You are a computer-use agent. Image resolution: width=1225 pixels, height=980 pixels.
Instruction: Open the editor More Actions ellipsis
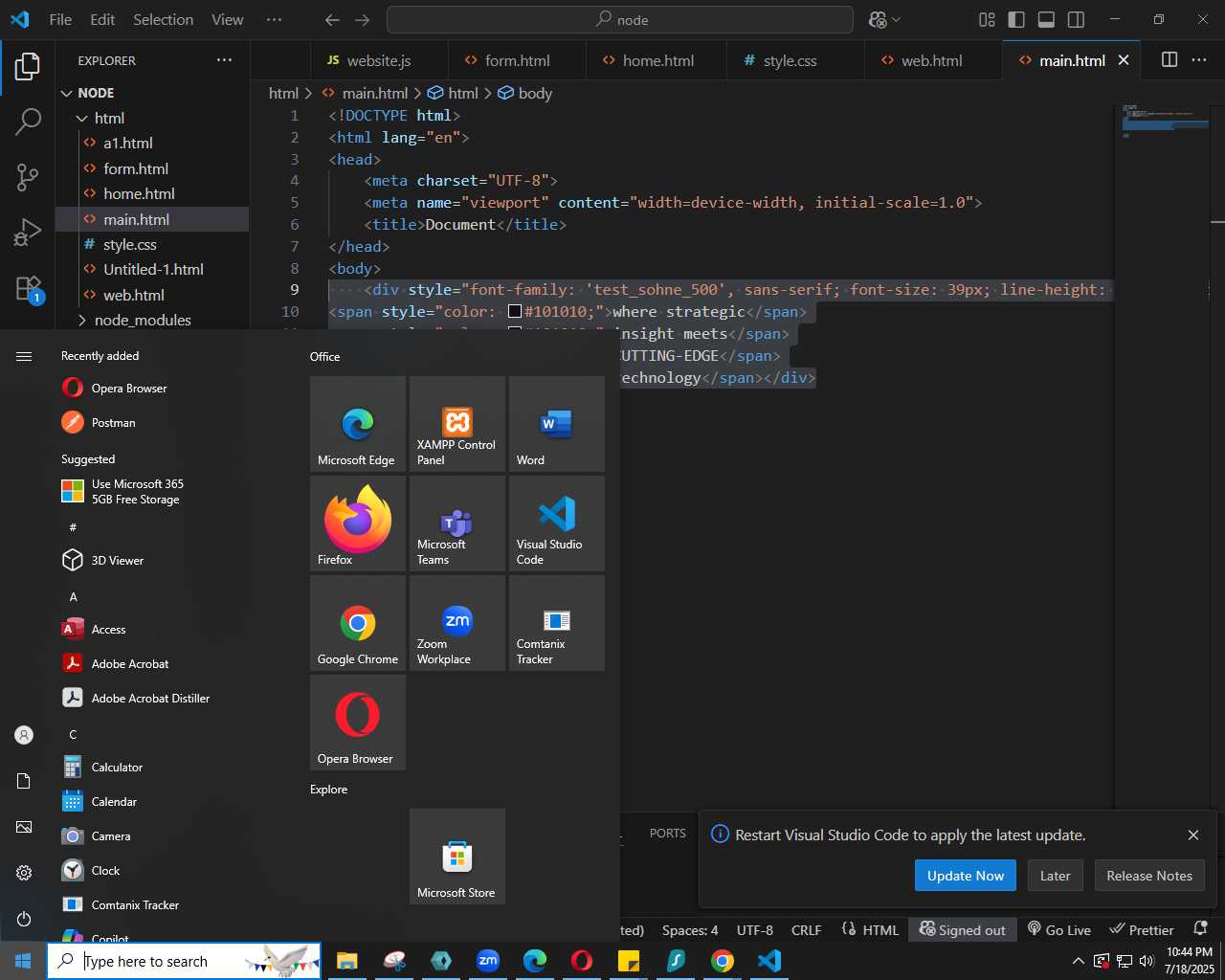1199,59
